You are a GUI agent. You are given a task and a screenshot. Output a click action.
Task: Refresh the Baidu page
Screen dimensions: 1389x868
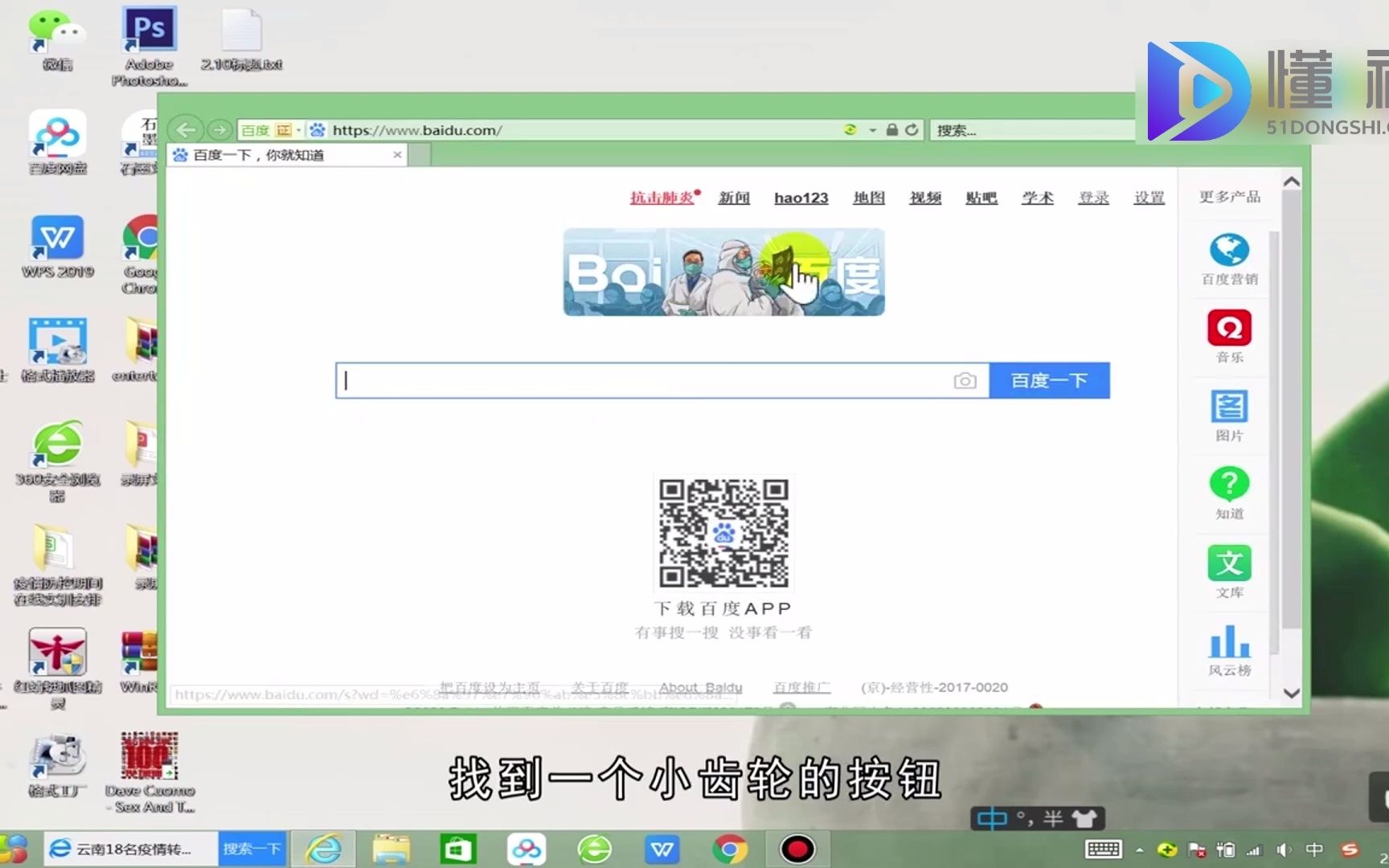pos(912,129)
